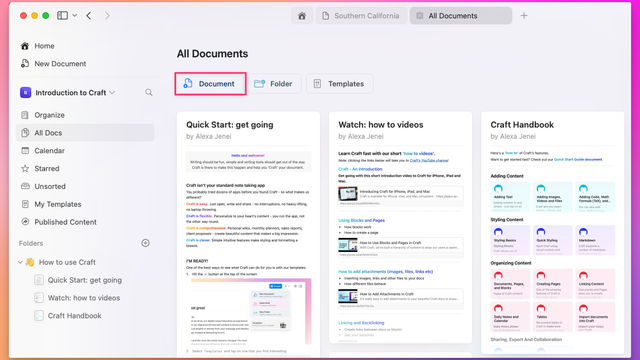Image resolution: width=640 pixels, height=360 pixels.
Task: Select the All Documents tab
Action: click(x=461, y=16)
